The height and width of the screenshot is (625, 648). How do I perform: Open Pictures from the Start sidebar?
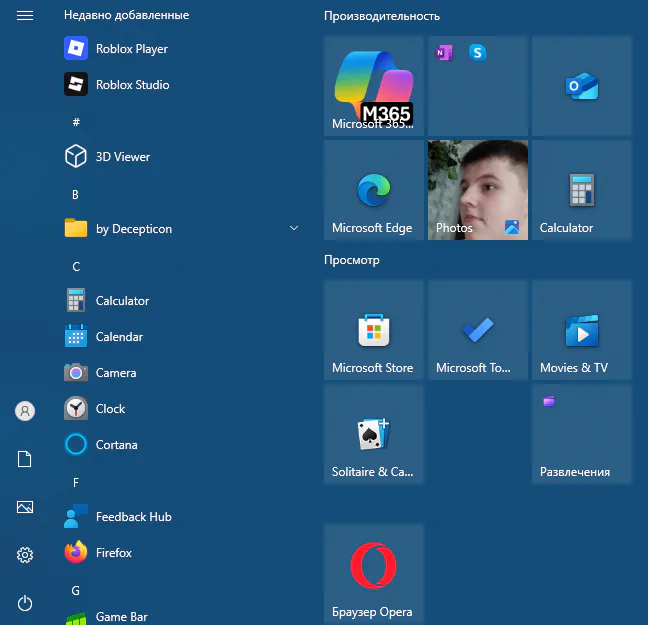click(25, 507)
